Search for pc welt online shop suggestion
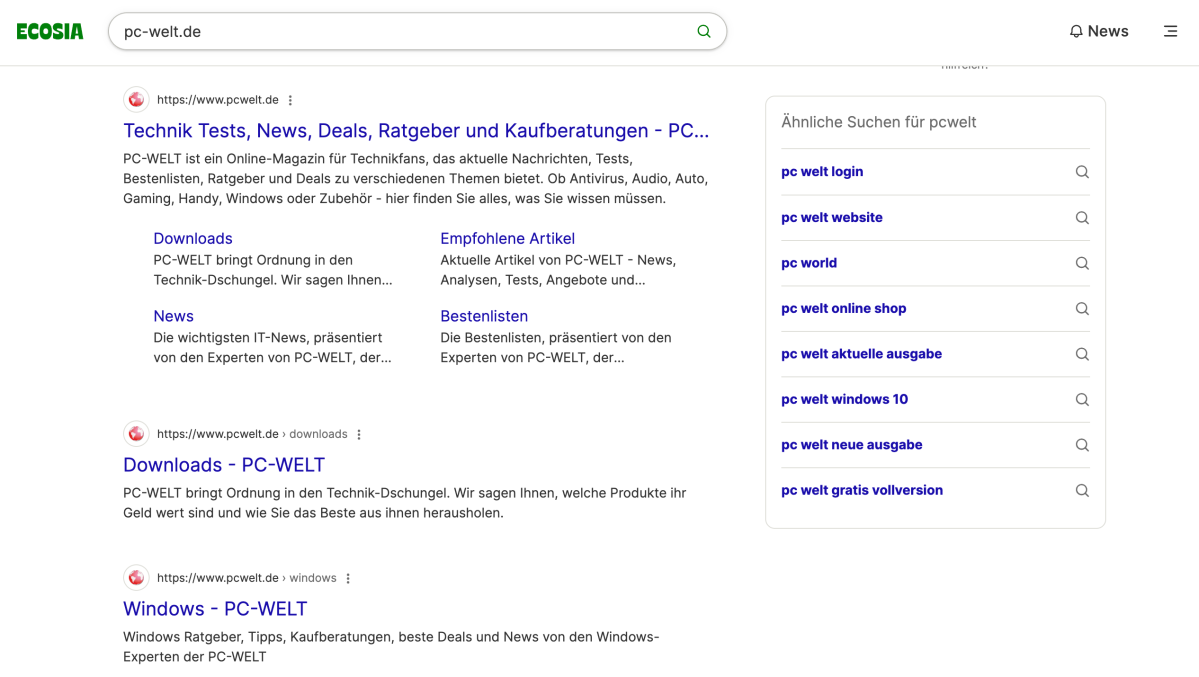1199x677 pixels. click(843, 309)
